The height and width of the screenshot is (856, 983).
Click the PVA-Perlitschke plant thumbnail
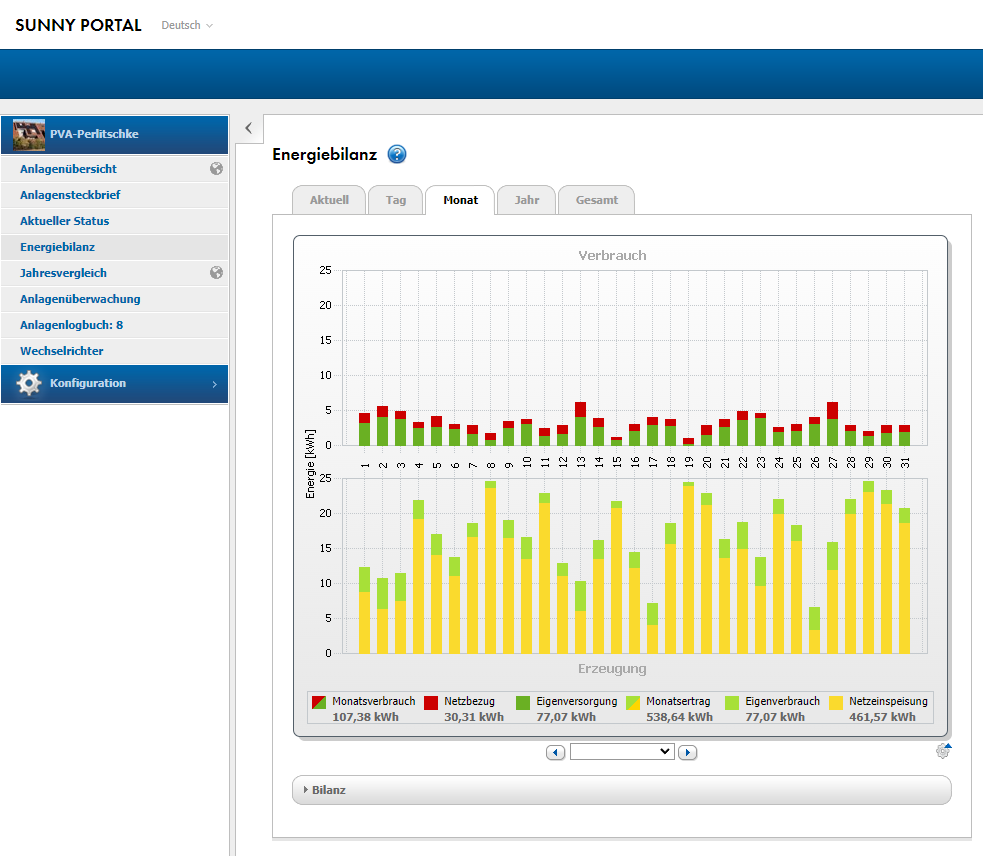point(29,134)
